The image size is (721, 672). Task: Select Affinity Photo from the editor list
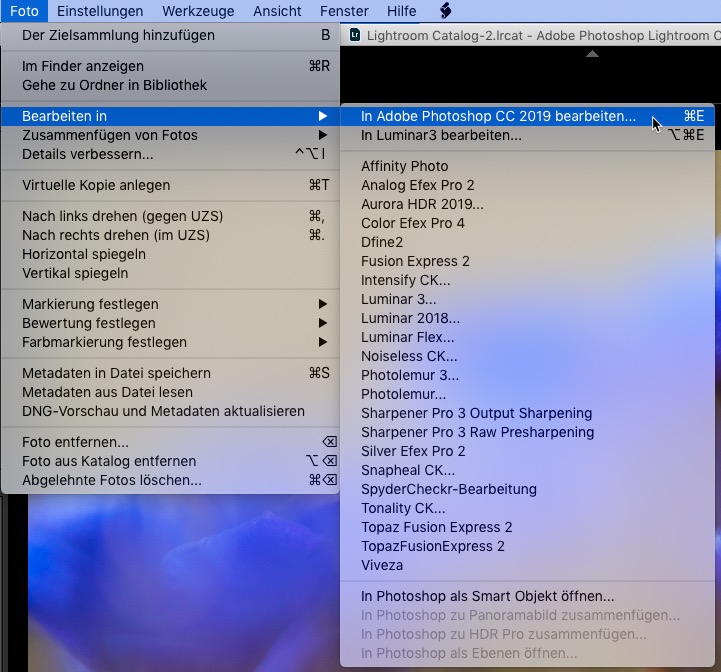pyautogui.click(x=404, y=166)
